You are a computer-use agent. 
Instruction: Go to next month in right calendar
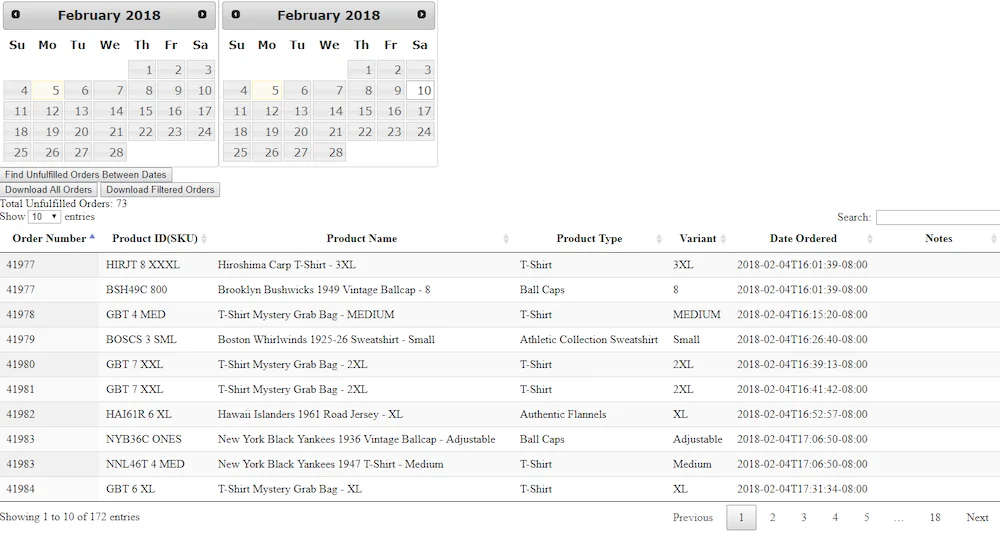[x=421, y=15]
